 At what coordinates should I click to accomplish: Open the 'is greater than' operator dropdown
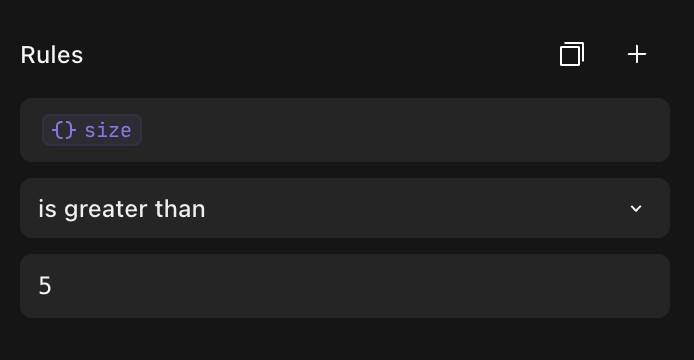[345, 208]
